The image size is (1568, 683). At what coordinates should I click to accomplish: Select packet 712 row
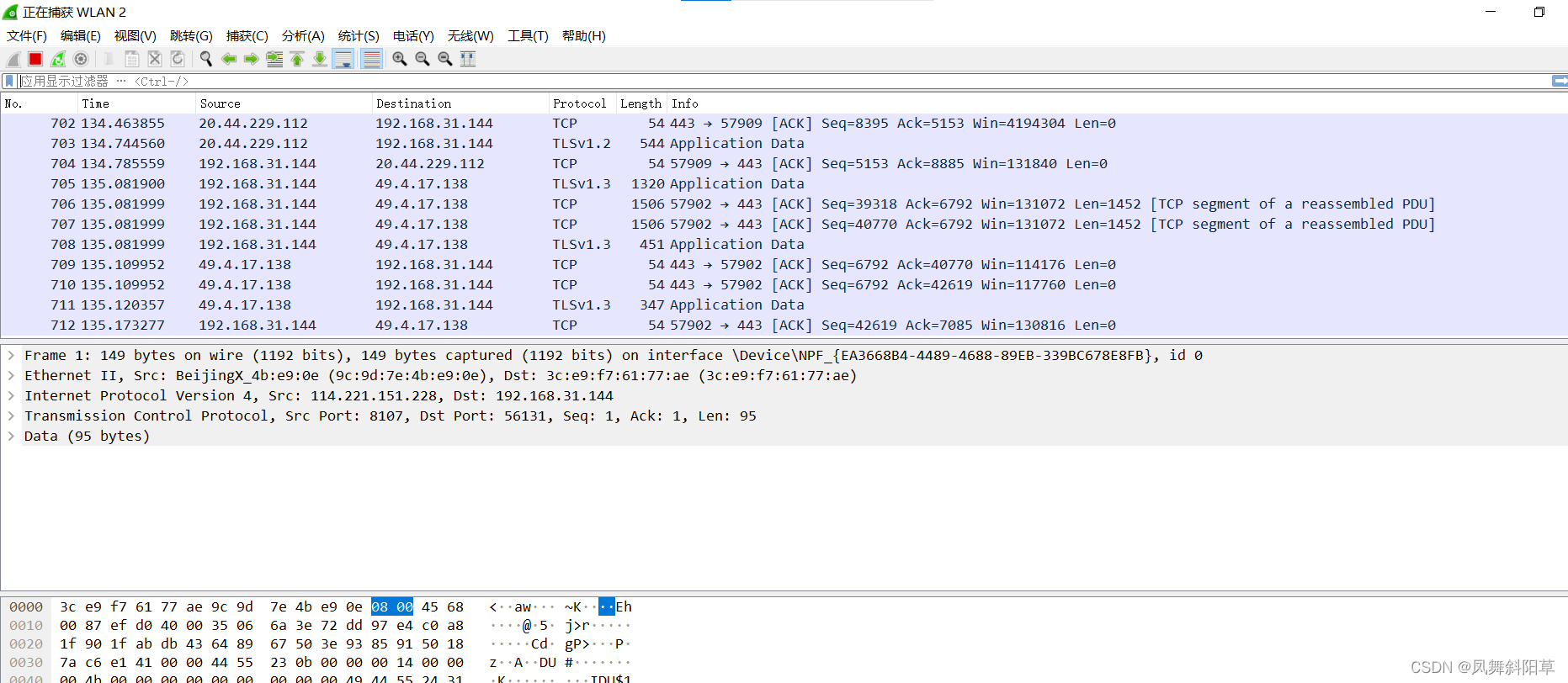coord(784,325)
